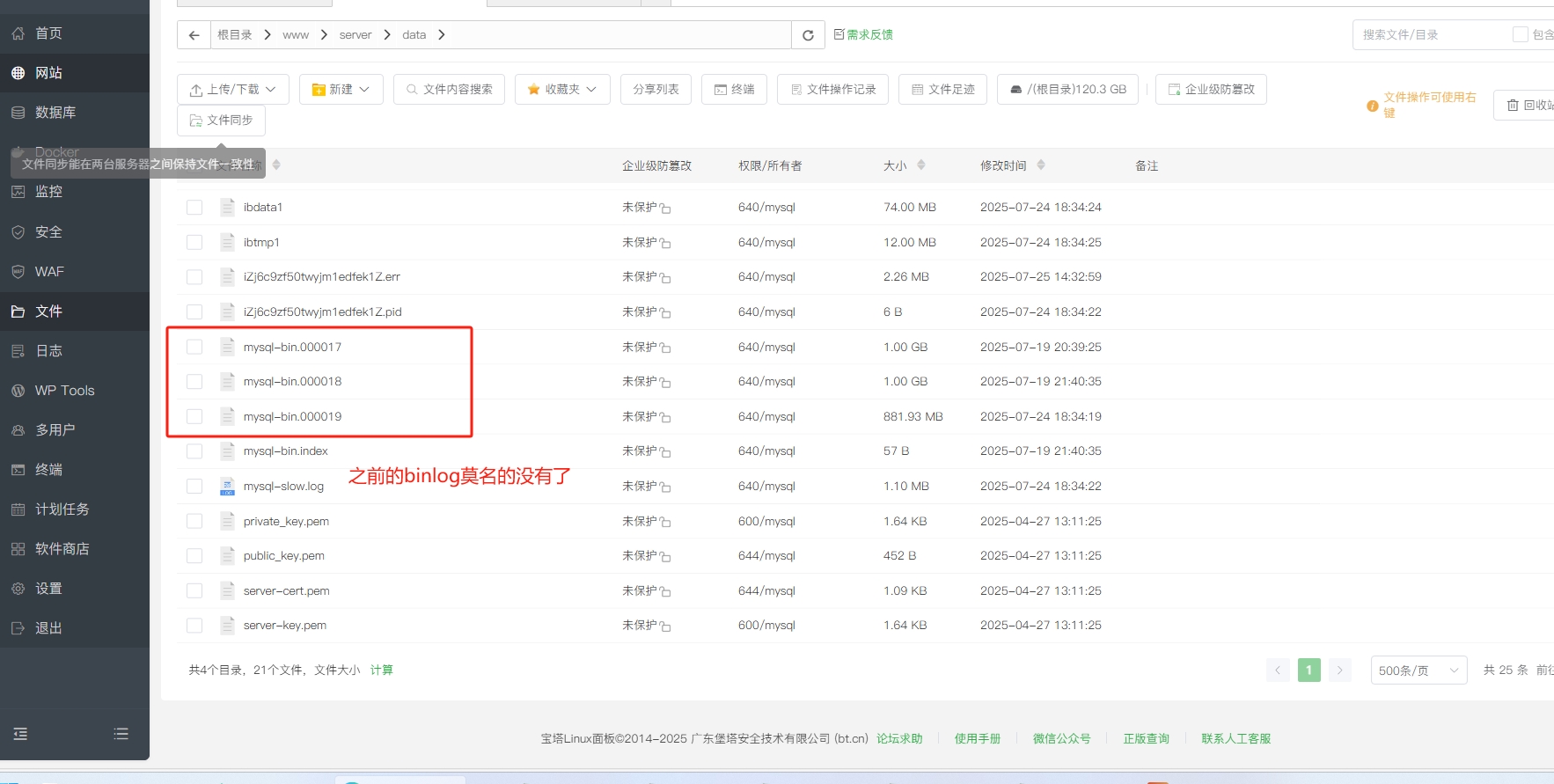Open 文件操作记录

point(833,90)
